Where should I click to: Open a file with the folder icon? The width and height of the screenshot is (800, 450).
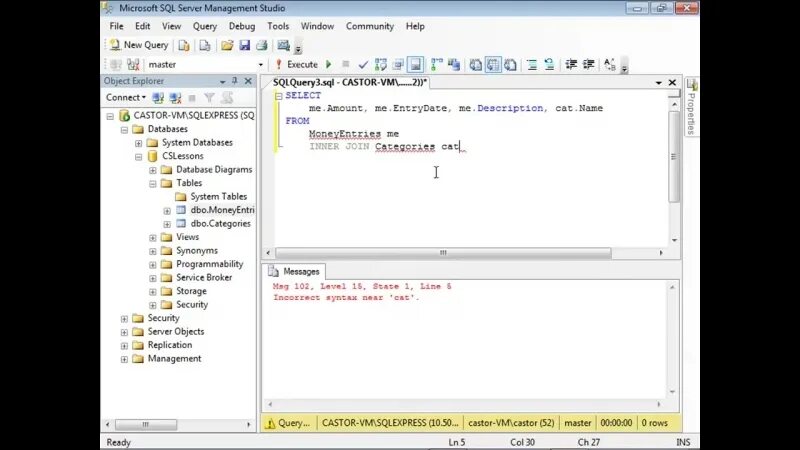[x=227, y=45]
